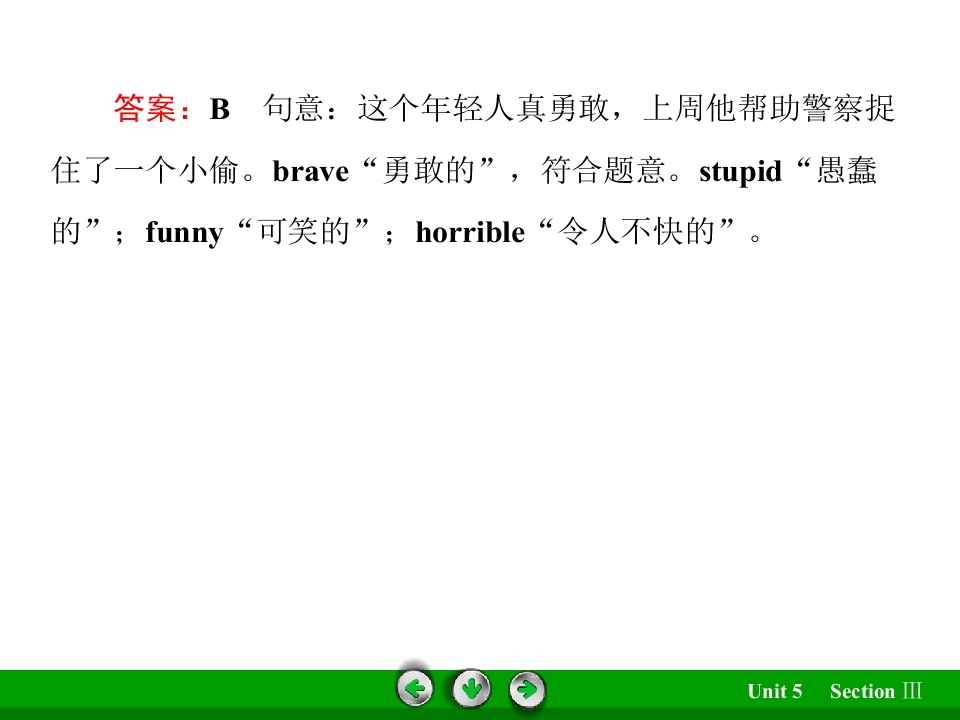Click the word stupid

(740, 173)
